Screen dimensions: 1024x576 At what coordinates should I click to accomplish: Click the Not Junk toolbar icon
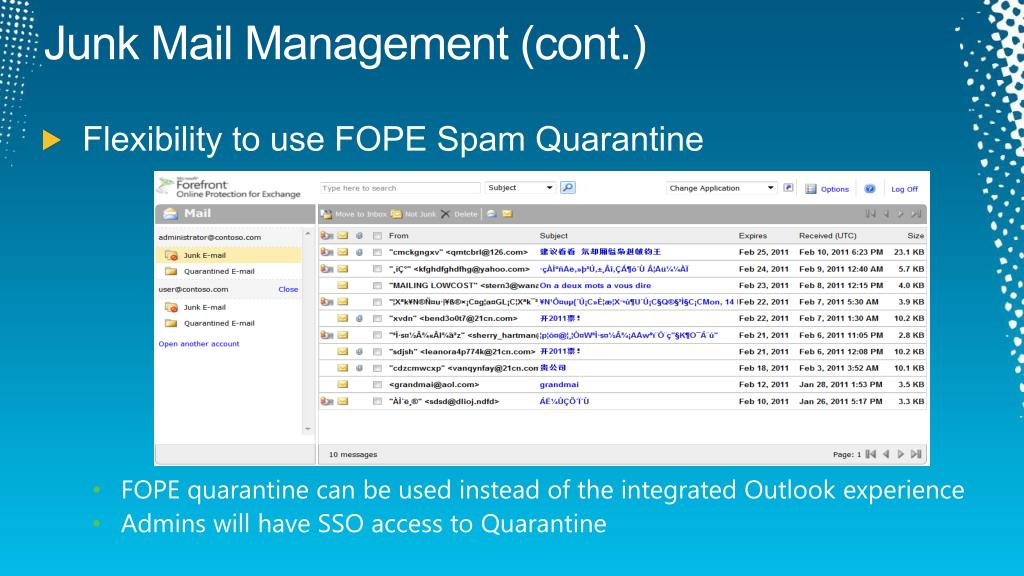396,214
